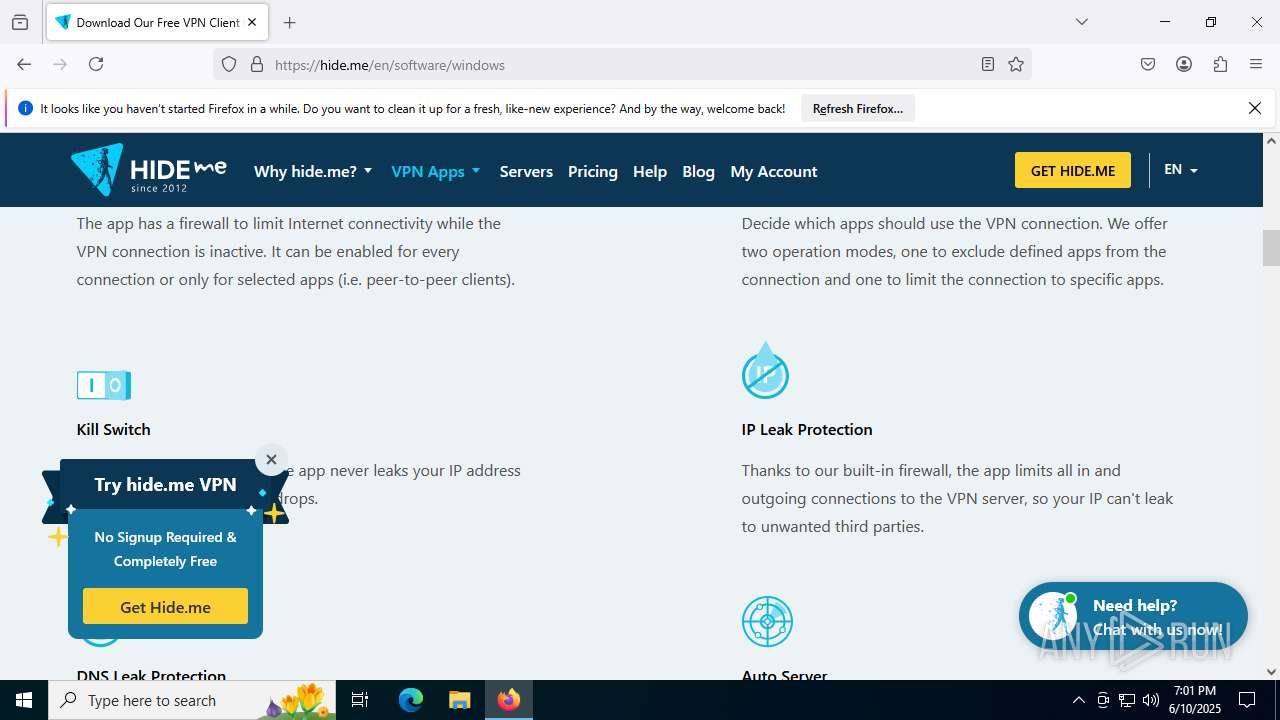Click the Kill Switch heading
This screenshot has height=720, width=1280.
[x=113, y=429]
